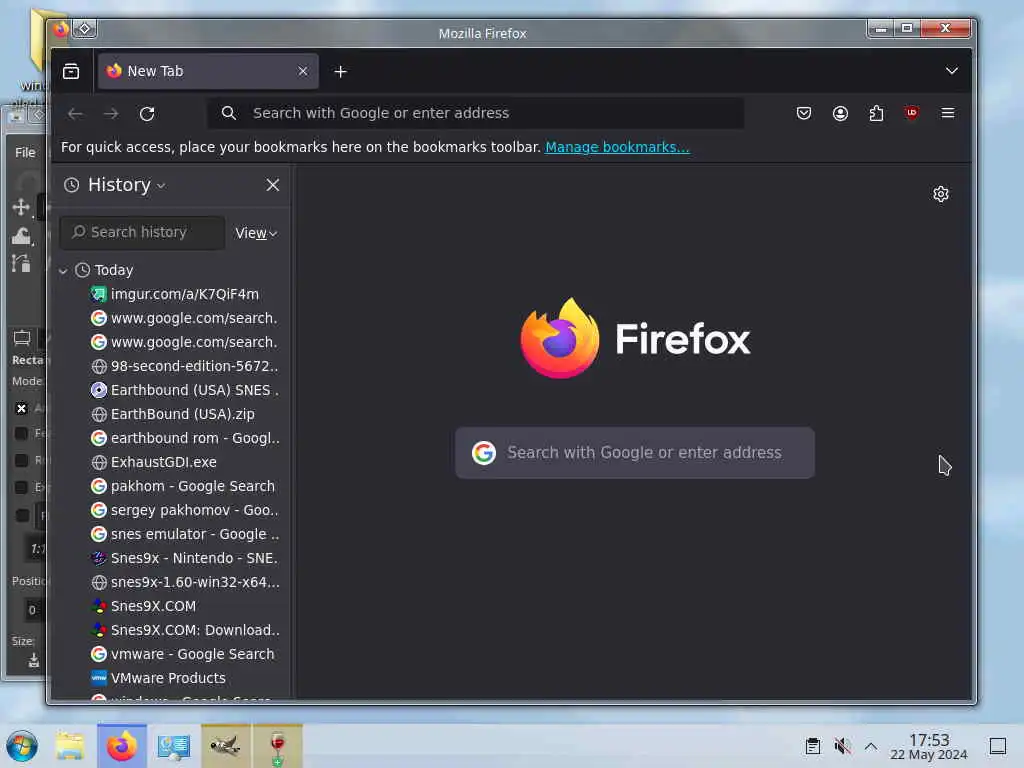The image size is (1024, 768).
Task: Click the center Google search box
Action: 635,453
